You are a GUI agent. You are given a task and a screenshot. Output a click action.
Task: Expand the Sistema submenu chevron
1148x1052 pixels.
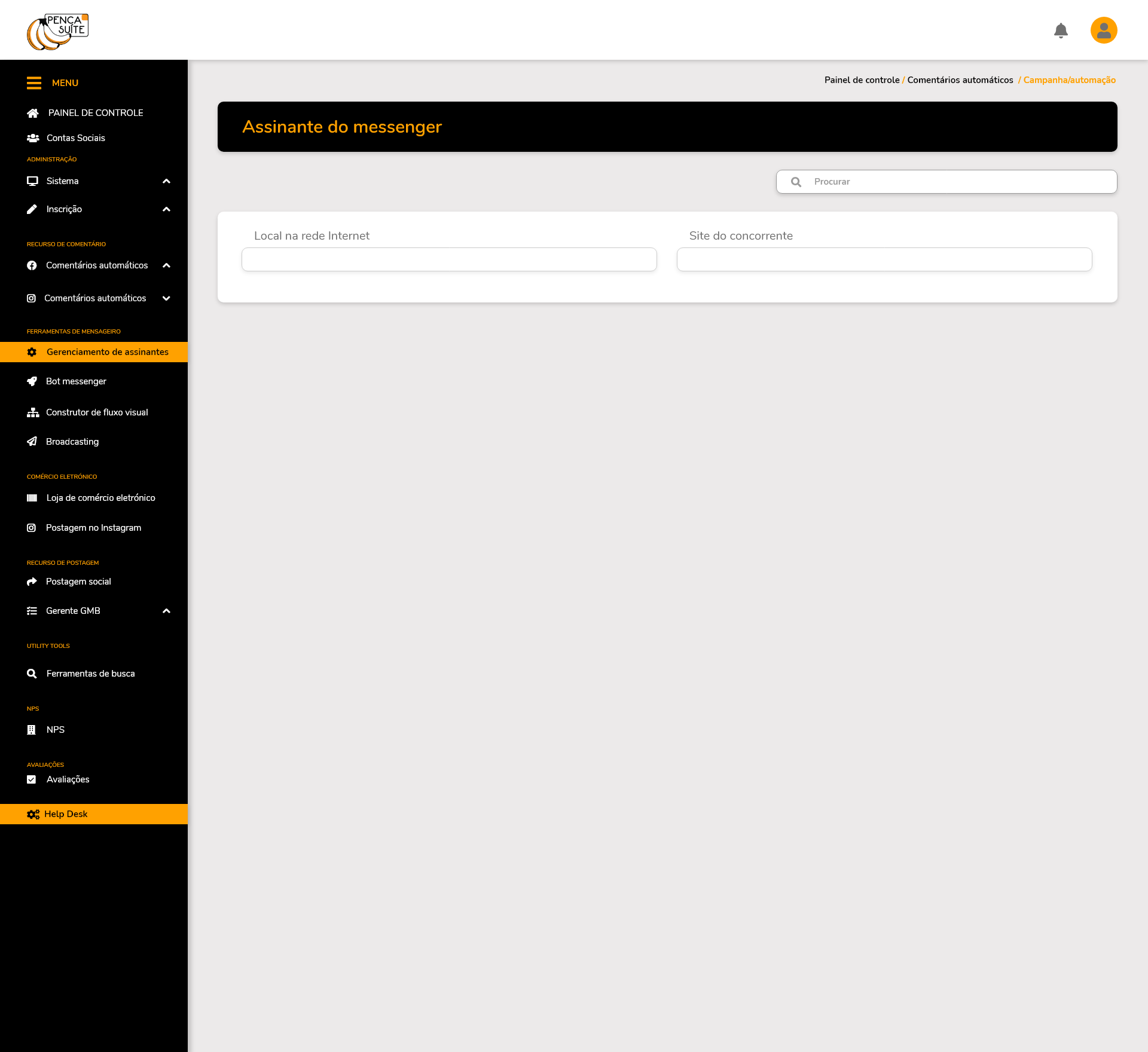click(166, 181)
